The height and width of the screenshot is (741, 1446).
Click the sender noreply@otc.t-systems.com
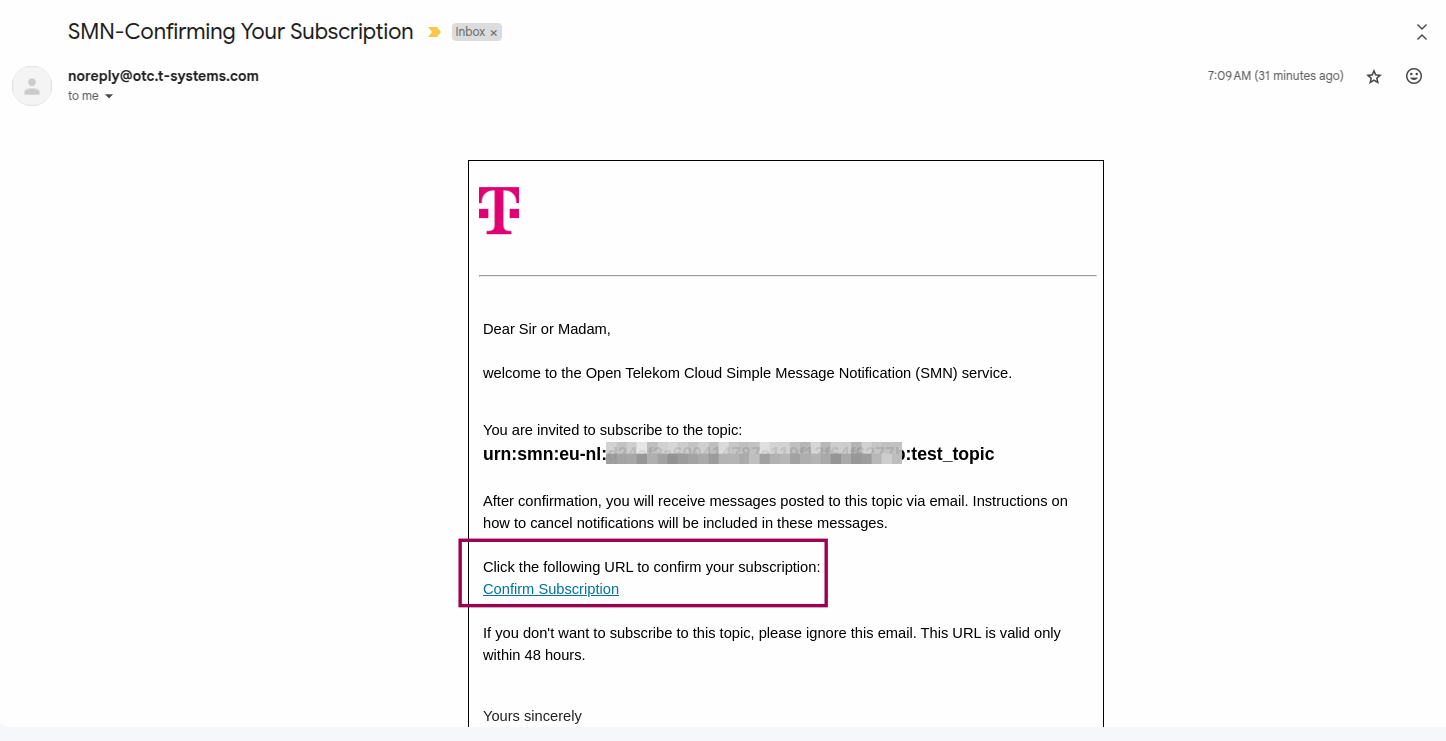(x=163, y=76)
